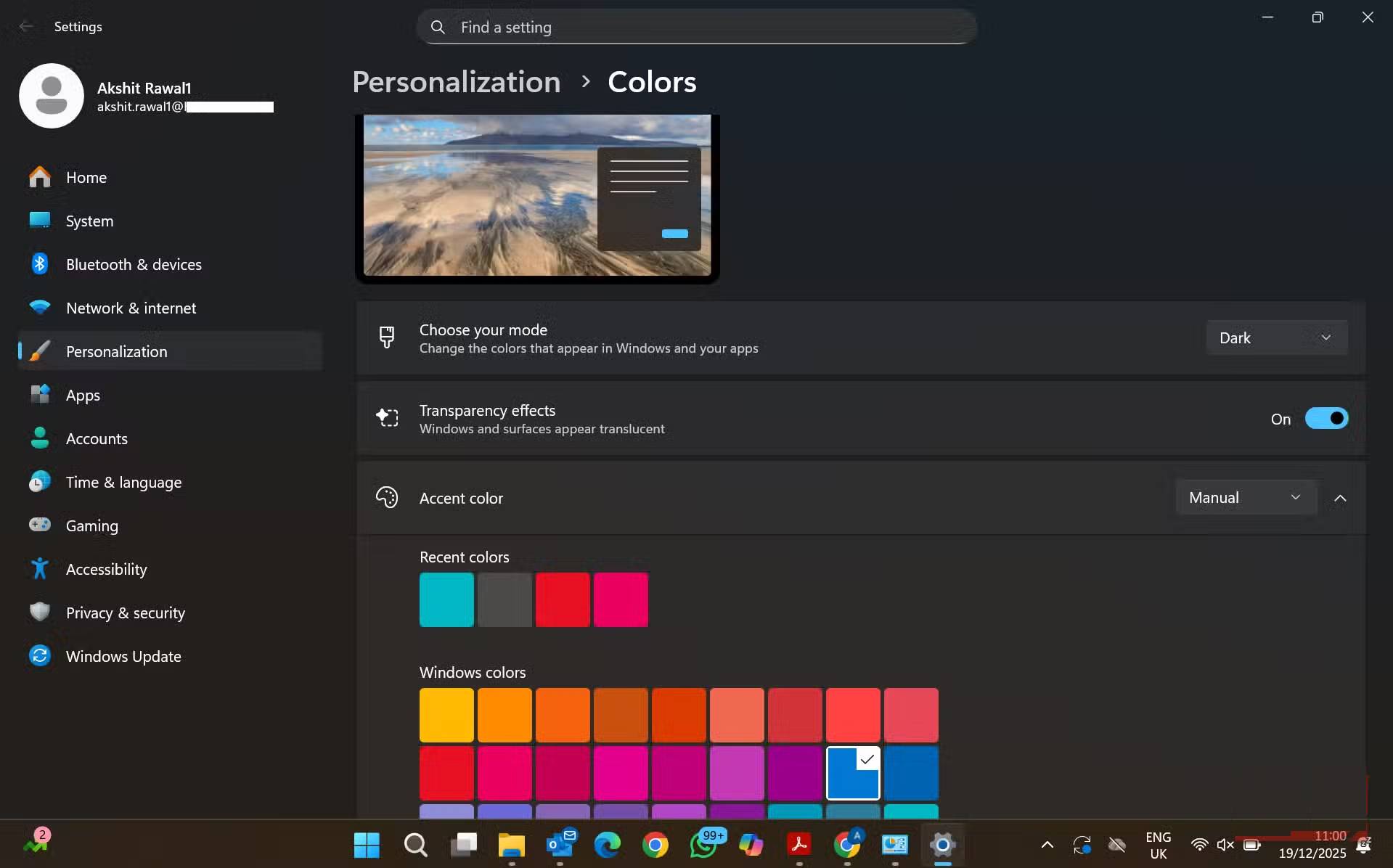Click the back arrow beside Settings
The height and width of the screenshot is (868, 1393).
tap(26, 27)
